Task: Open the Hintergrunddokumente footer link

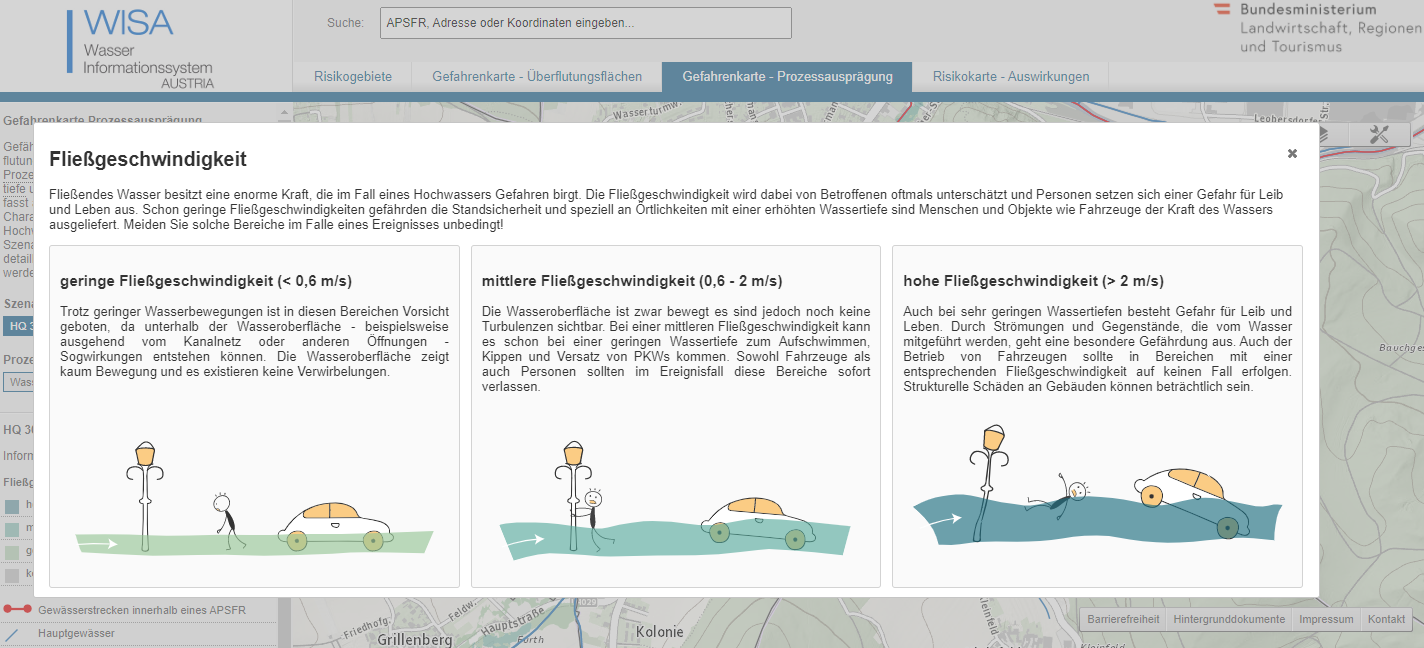Action: 1229,619
